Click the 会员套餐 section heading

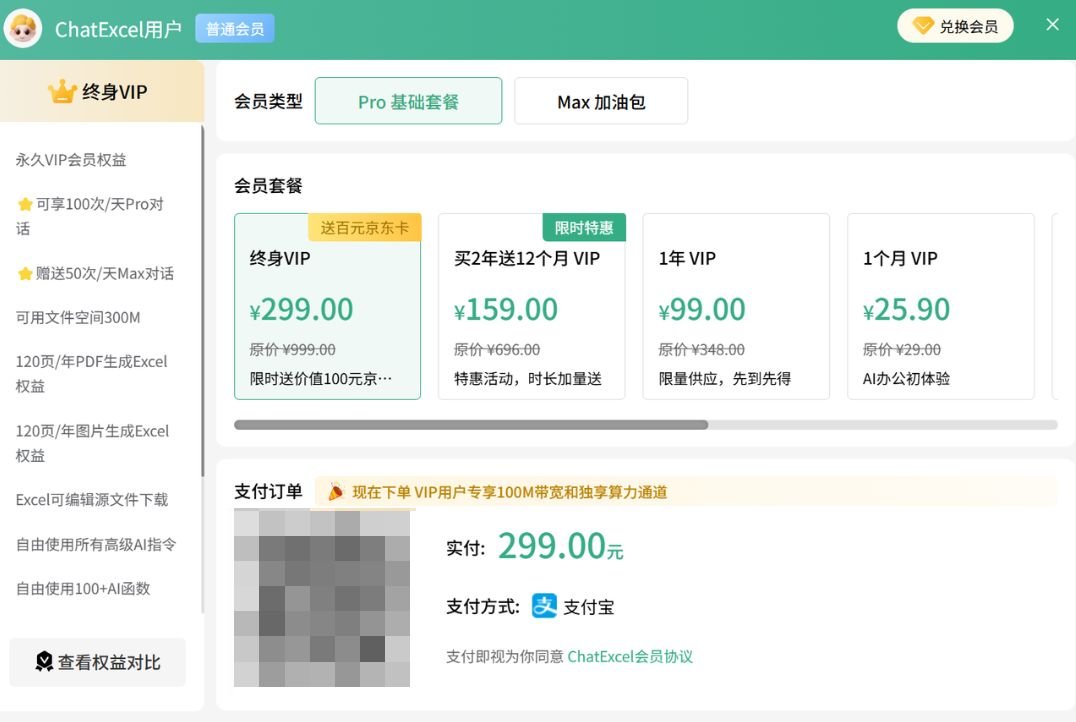(x=268, y=185)
